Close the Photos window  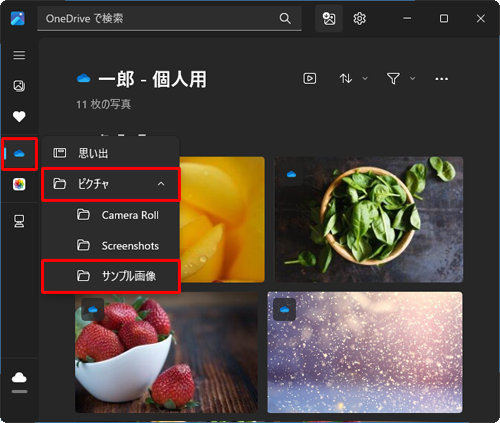(481, 18)
